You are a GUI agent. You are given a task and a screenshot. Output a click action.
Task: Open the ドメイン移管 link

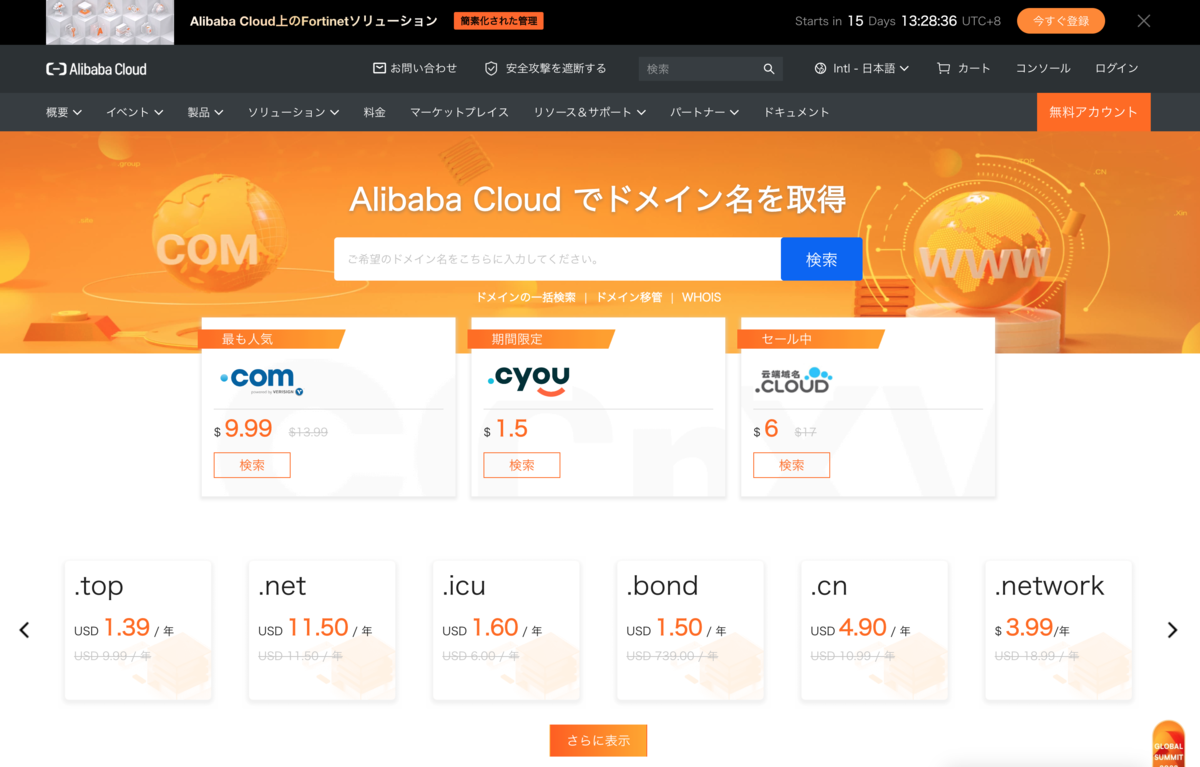click(629, 297)
